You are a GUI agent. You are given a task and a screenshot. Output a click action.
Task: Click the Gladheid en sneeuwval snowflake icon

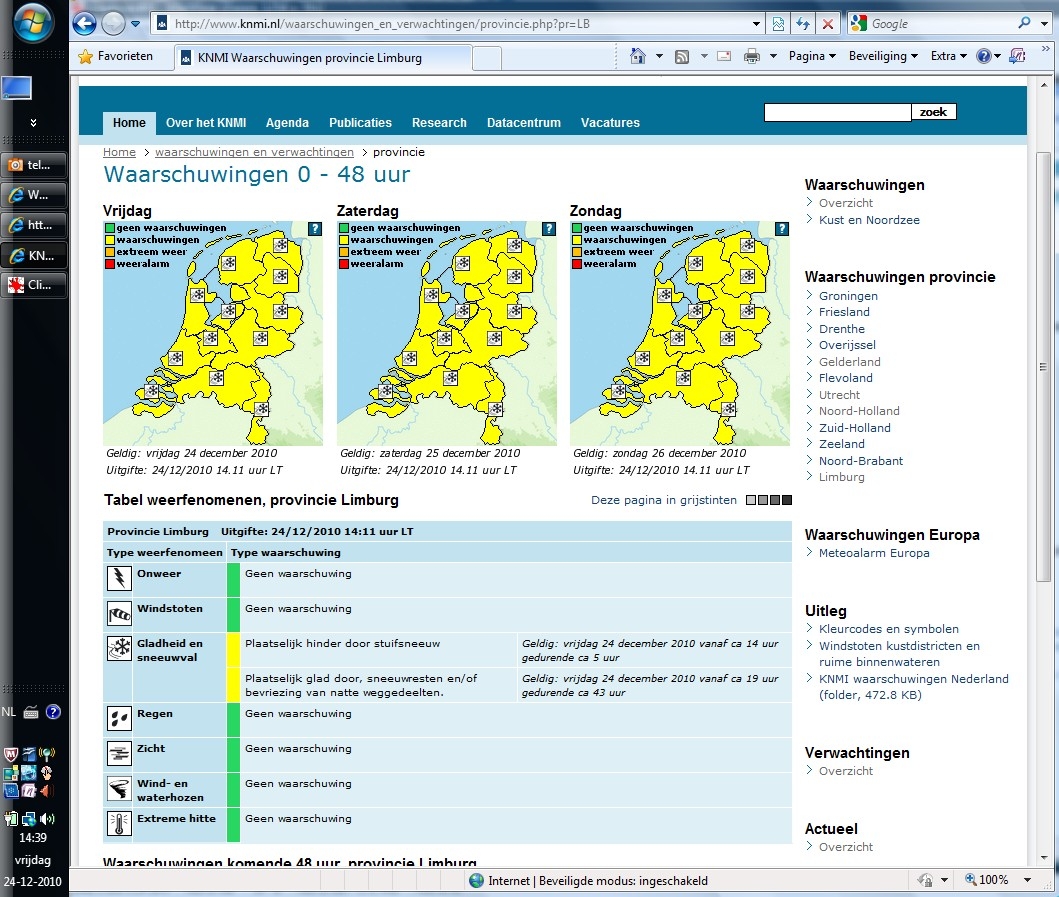click(120, 648)
